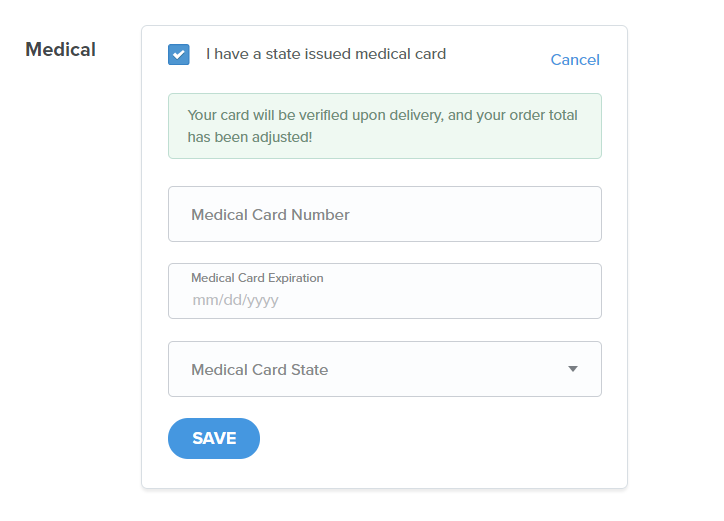724x521 pixels.
Task: Click the blue checkmark icon
Action: (x=179, y=54)
